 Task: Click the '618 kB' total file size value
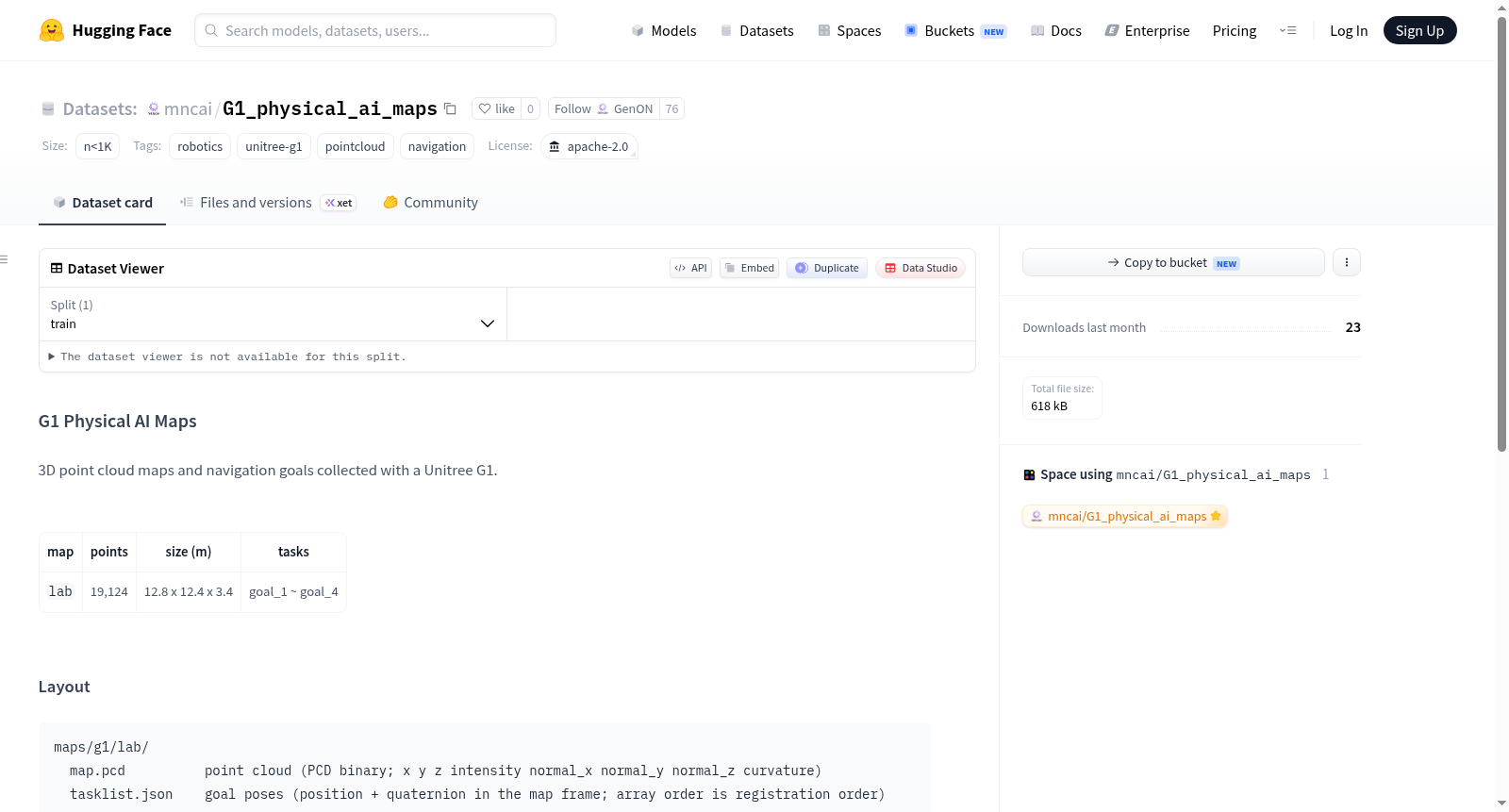pyautogui.click(x=1049, y=406)
